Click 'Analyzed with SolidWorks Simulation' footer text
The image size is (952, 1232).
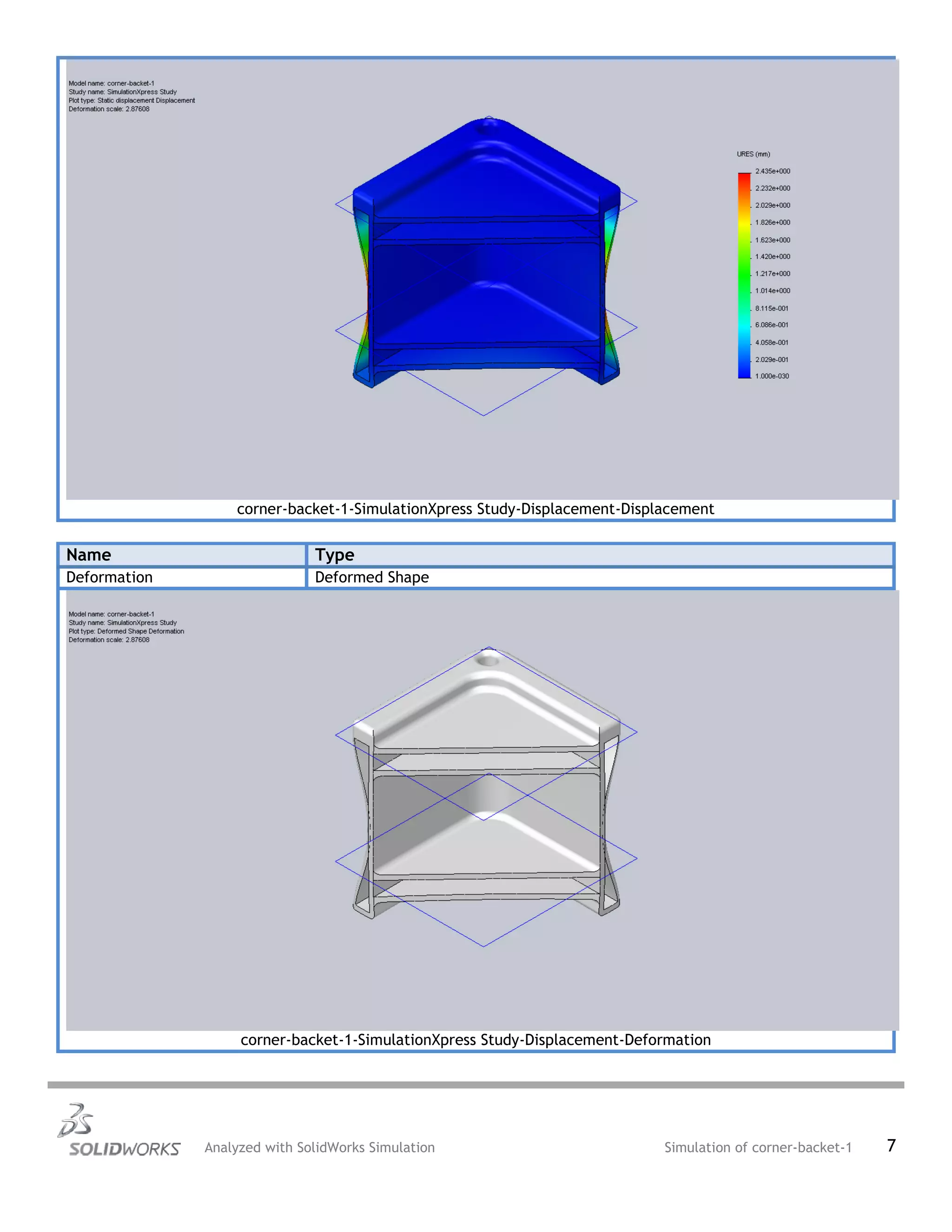[x=319, y=1147]
